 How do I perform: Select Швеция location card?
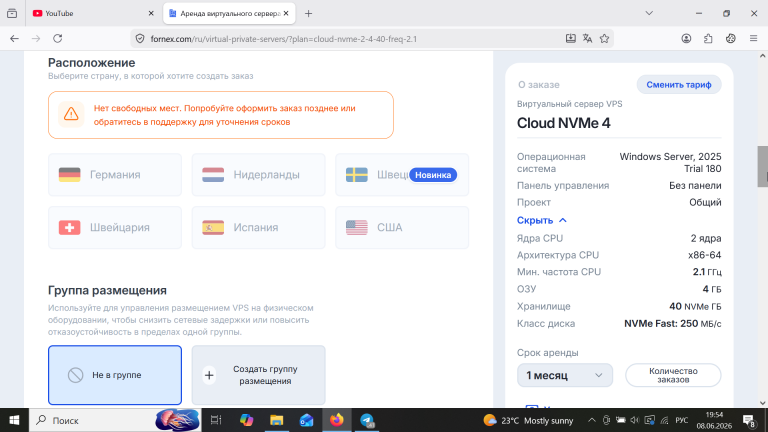(x=402, y=175)
